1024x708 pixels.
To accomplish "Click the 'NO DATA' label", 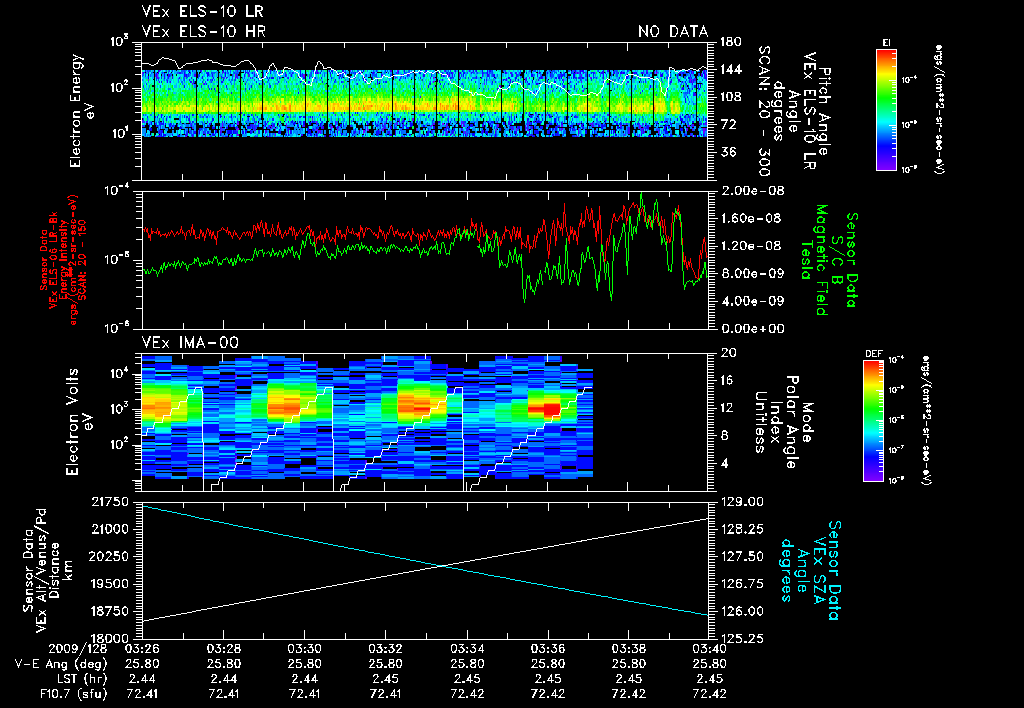I will 673,31.
